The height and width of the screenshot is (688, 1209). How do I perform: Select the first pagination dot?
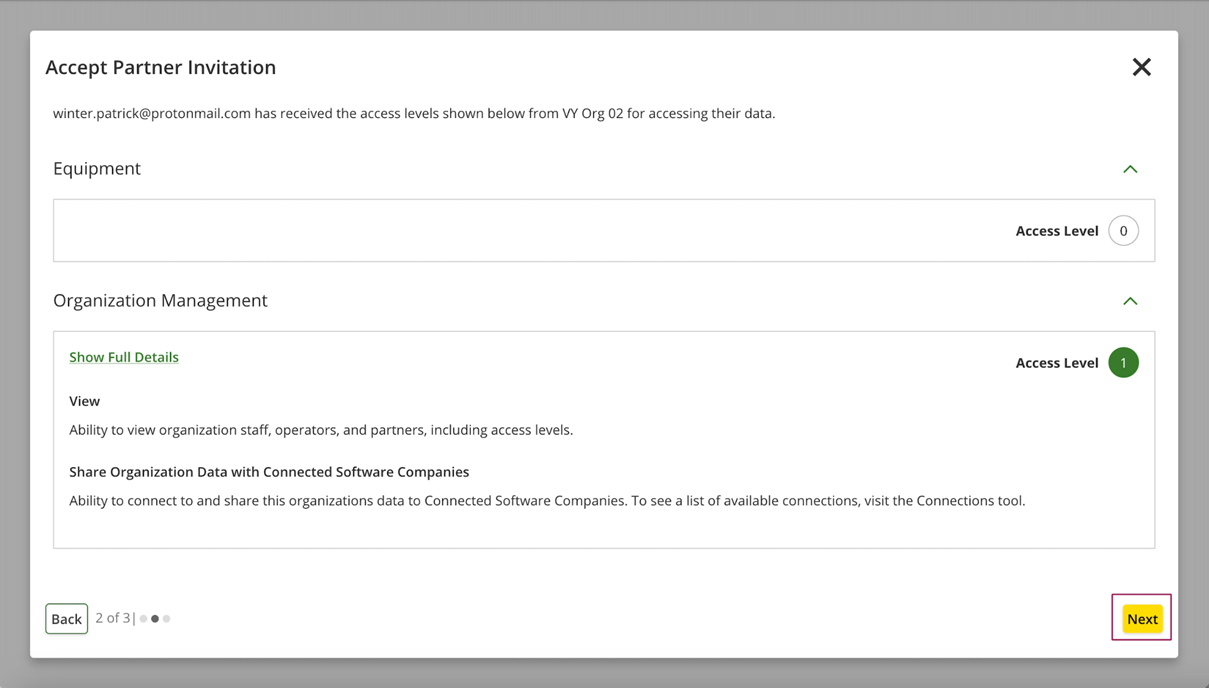click(x=144, y=619)
